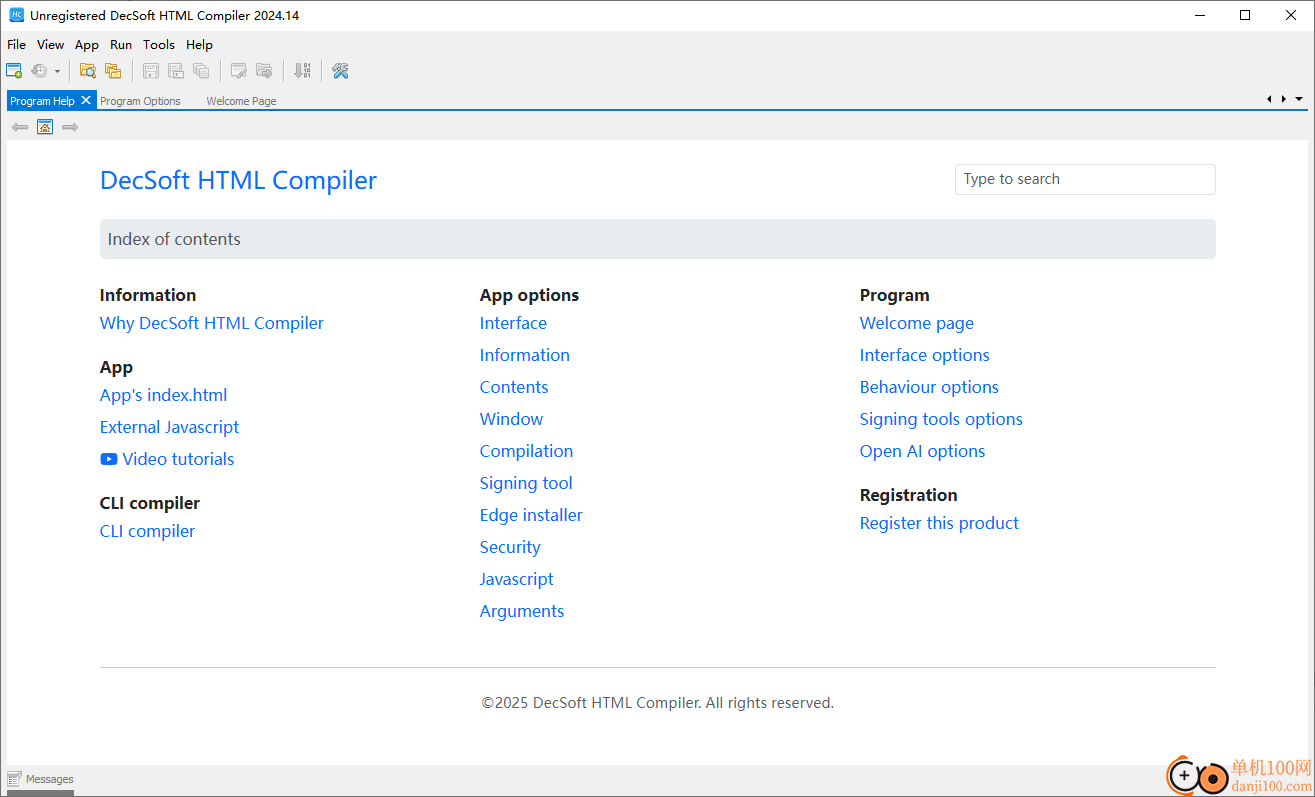Screen dimensions: 1315x797
Task: Close the Program Help tab
Action: click(87, 100)
